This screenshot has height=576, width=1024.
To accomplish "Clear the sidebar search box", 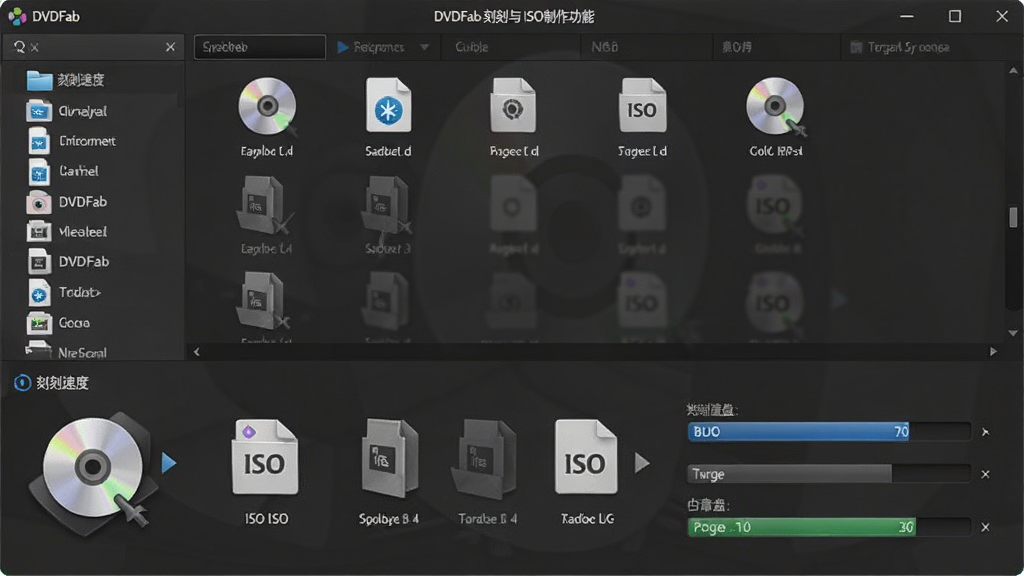I will (x=170, y=47).
